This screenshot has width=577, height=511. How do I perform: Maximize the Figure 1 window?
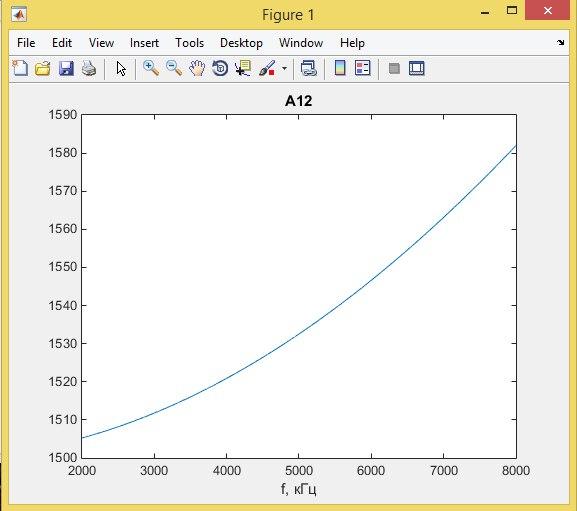[x=512, y=11]
